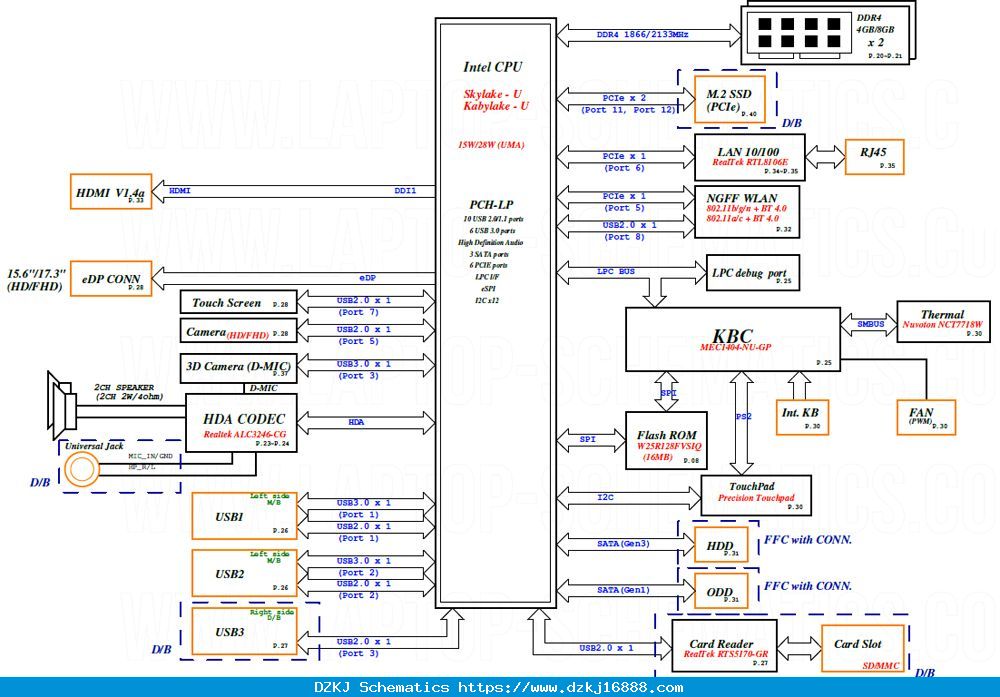1000x697 pixels.
Task: Select the Touch Screen block
Action: coord(239,303)
